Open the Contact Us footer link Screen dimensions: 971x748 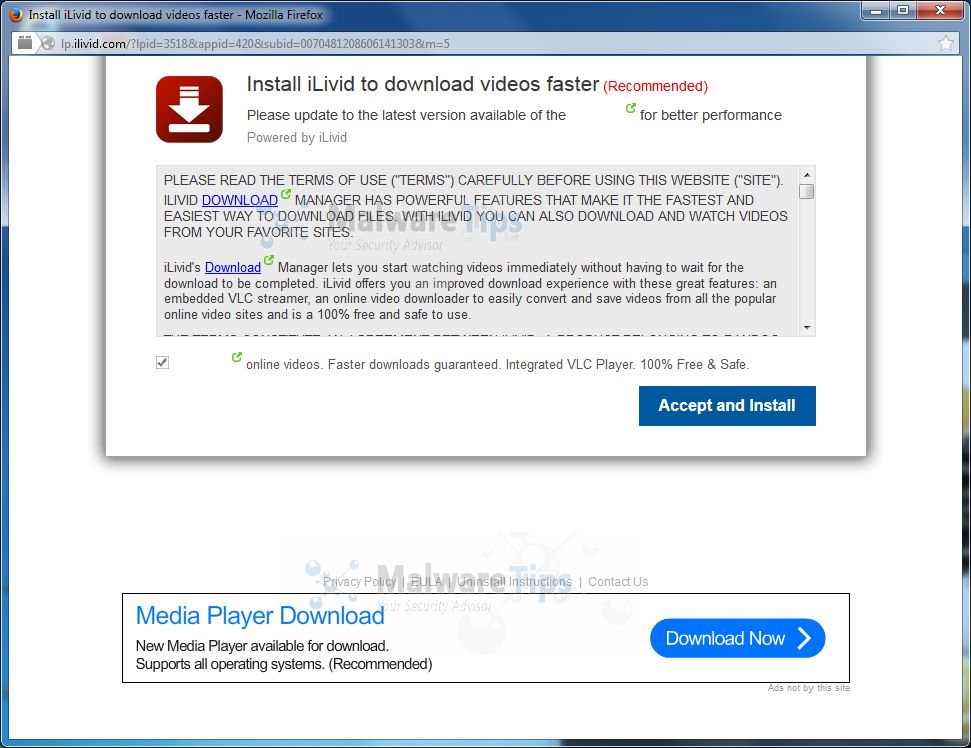[x=618, y=581]
